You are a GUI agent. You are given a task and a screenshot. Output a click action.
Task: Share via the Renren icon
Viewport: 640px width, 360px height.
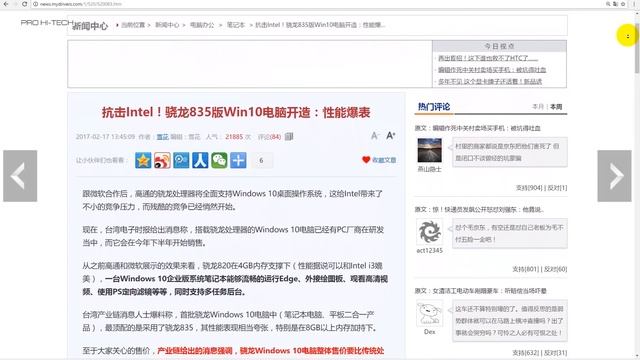[x=200, y=160]
